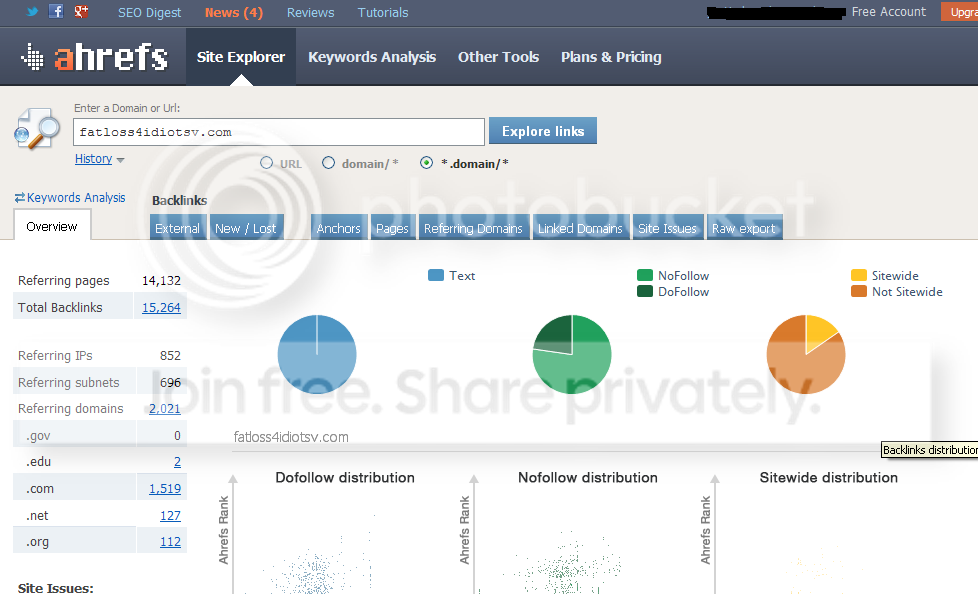This screenshot has width=978, height=594.
Task: Open the SEO Digest link
Action: click(x=149, y=12)
